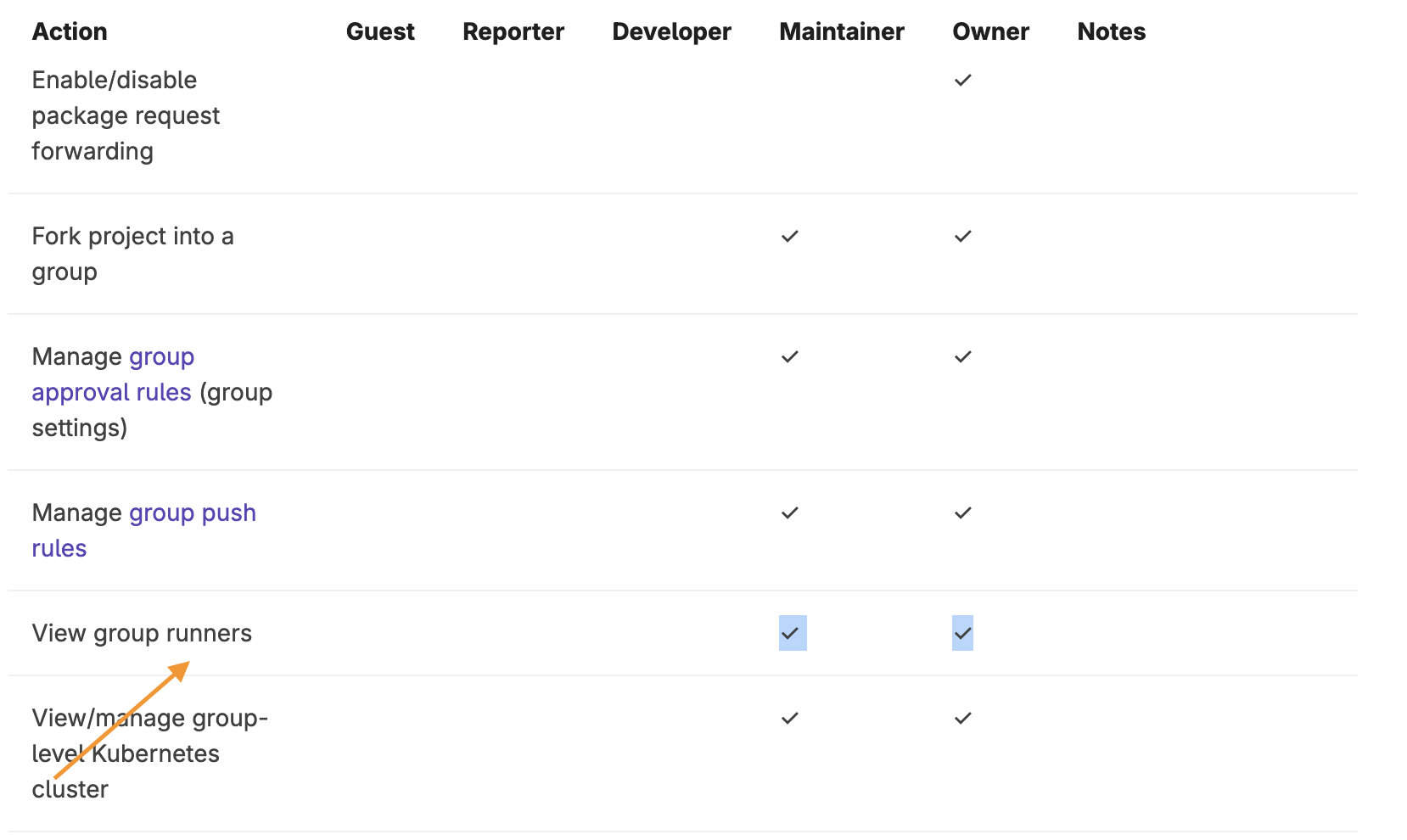Click the Developer column header
The image size is (1407, 840).
coord(671,32)
